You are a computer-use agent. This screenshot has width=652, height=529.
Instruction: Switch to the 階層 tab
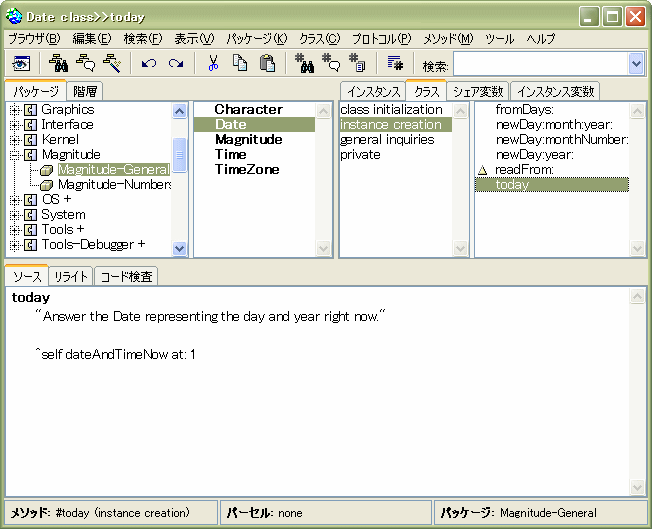85,91
